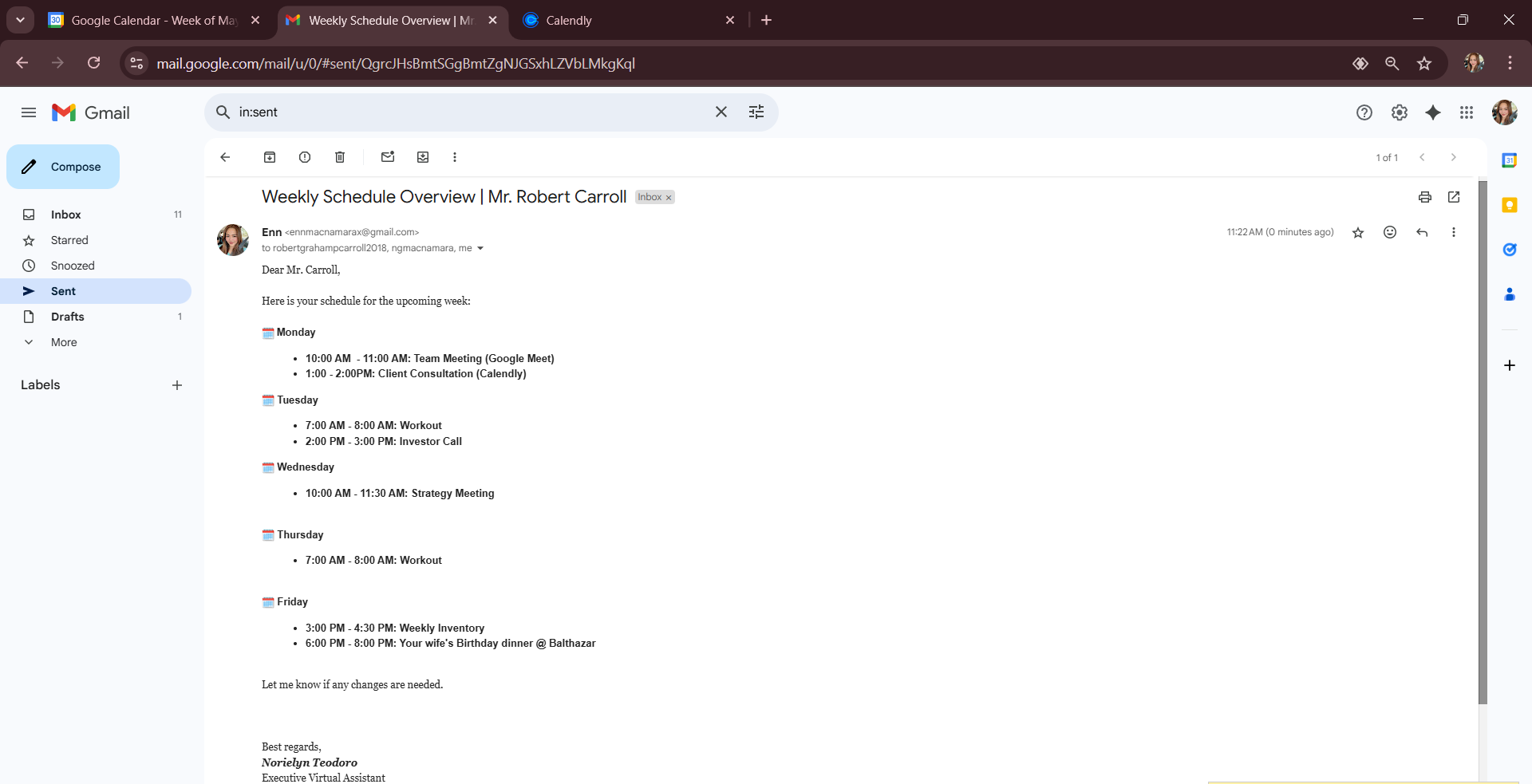Mark the email as unread
The height and width of the screenshot is (784, 1532).
click(x=388, y=157)
